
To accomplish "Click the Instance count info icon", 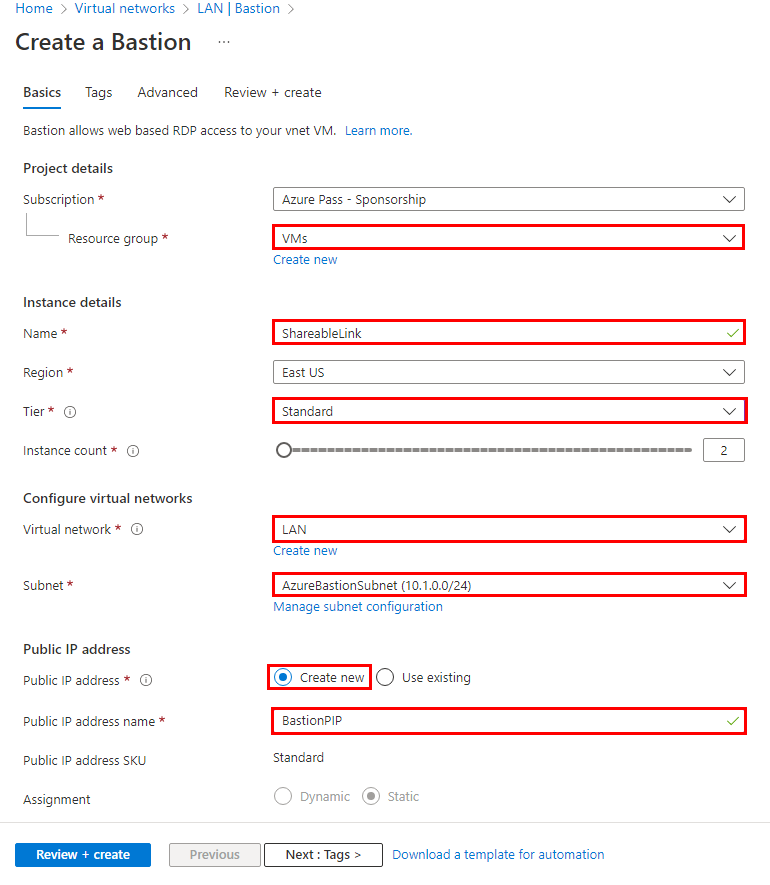I will pos(133,451).
